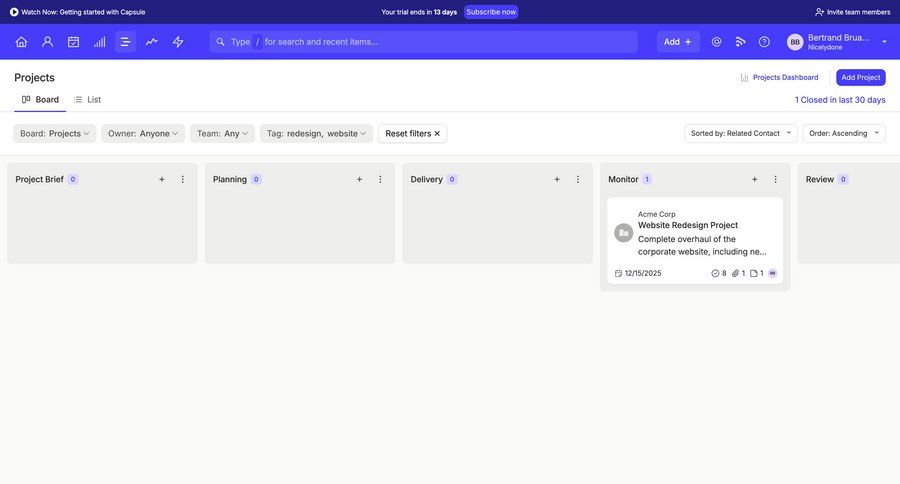Click the Add Project button
Screen dimensions: 900x484
pos(860,77)
